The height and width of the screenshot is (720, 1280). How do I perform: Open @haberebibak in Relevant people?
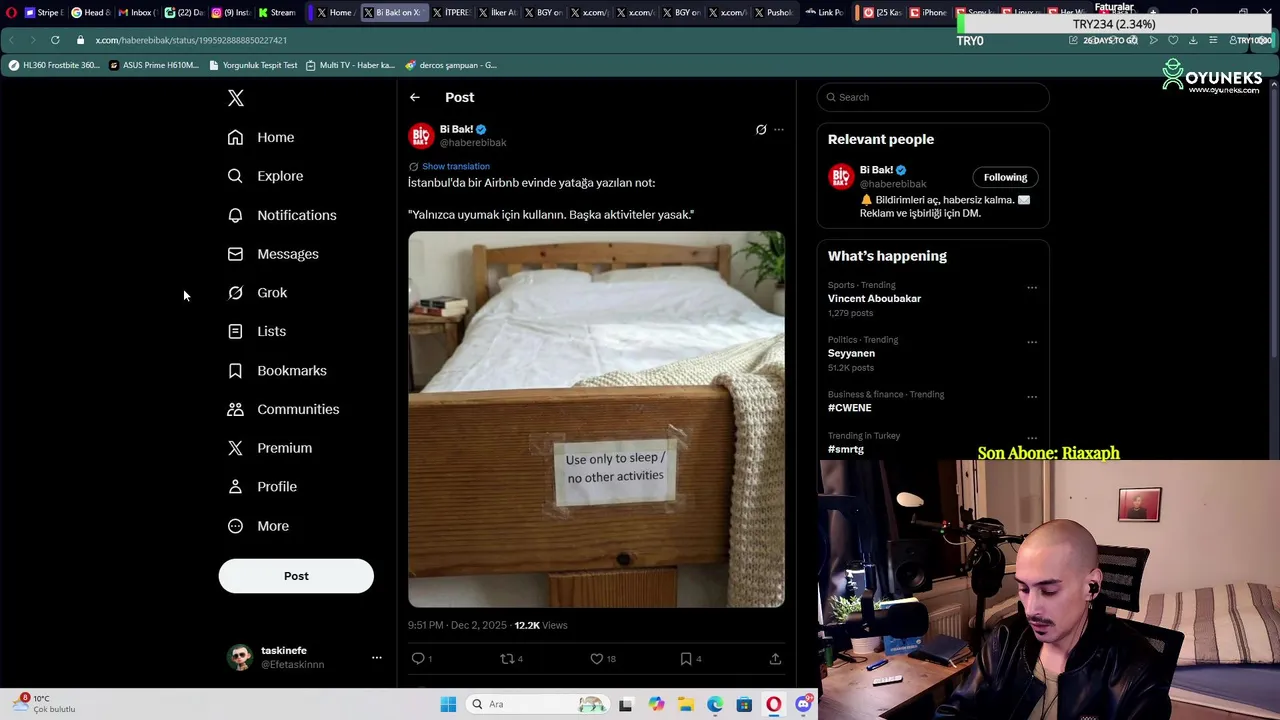pos(893,184)
